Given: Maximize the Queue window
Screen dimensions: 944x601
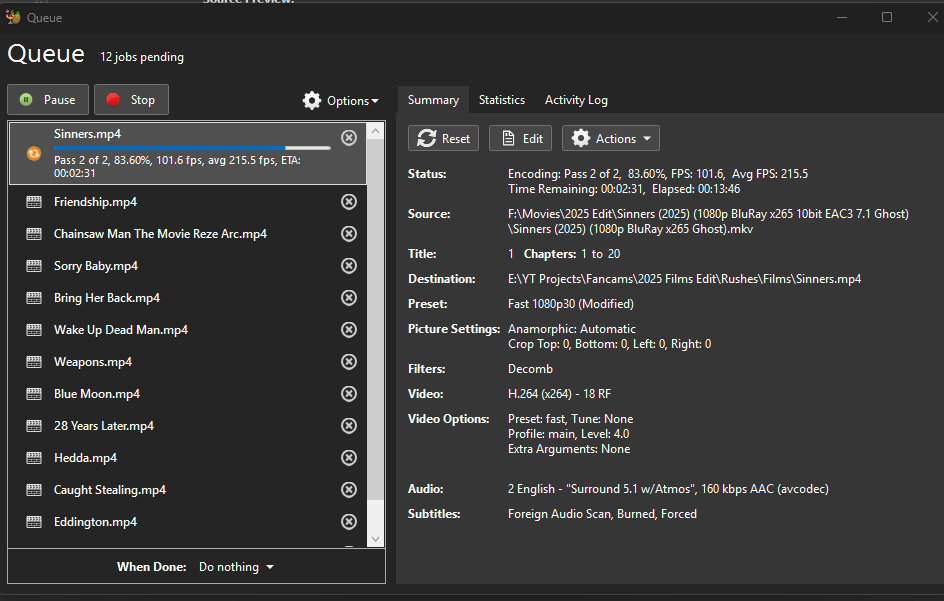Looking at the screenshot, I should tap(887, 17).
